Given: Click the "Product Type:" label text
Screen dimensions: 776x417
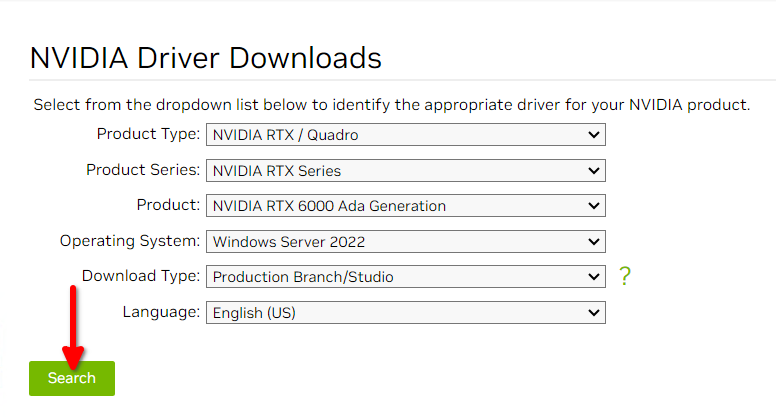Looking at the screenshot, I should pyautogui.click(x=148, y=134).
